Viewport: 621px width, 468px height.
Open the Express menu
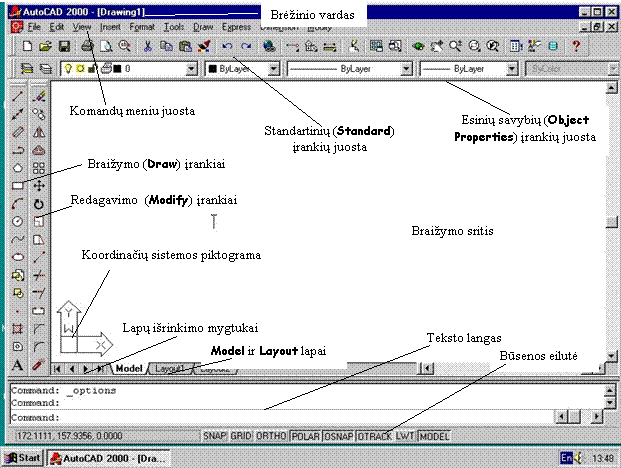236,27
